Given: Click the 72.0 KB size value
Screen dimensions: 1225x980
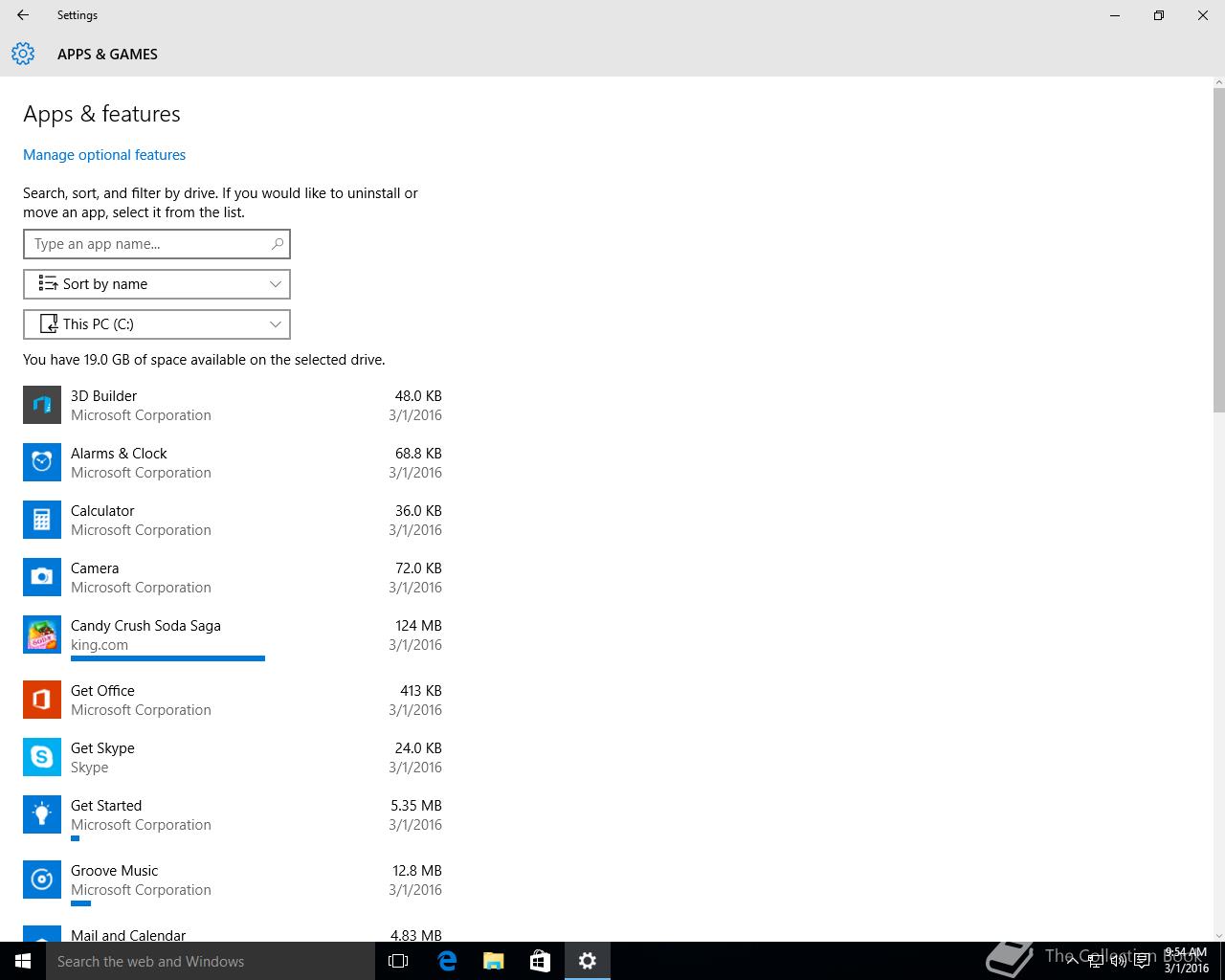Looking at the screenshot, I should [418, 568].
